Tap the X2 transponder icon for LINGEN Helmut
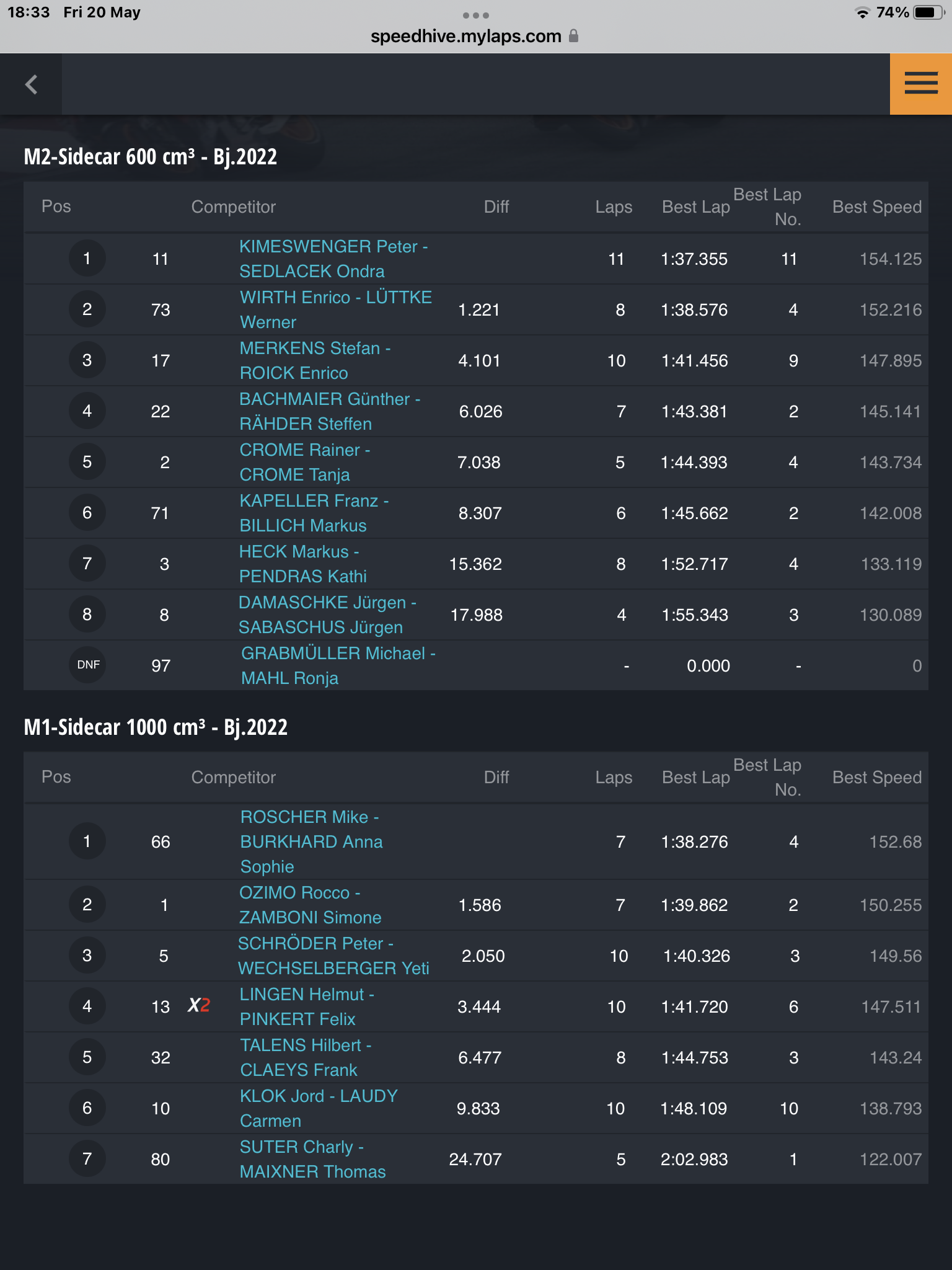Viewport: 952px width, 1270px height. point(199,1005)
